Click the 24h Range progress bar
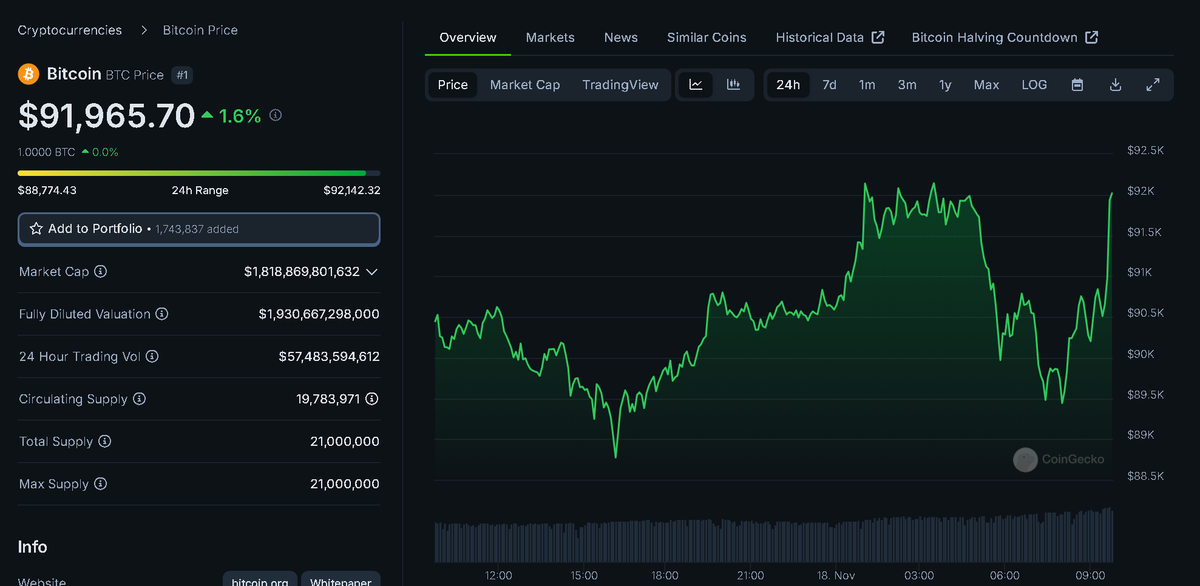This screenshot has width=1200, height=586. point(199,173)
